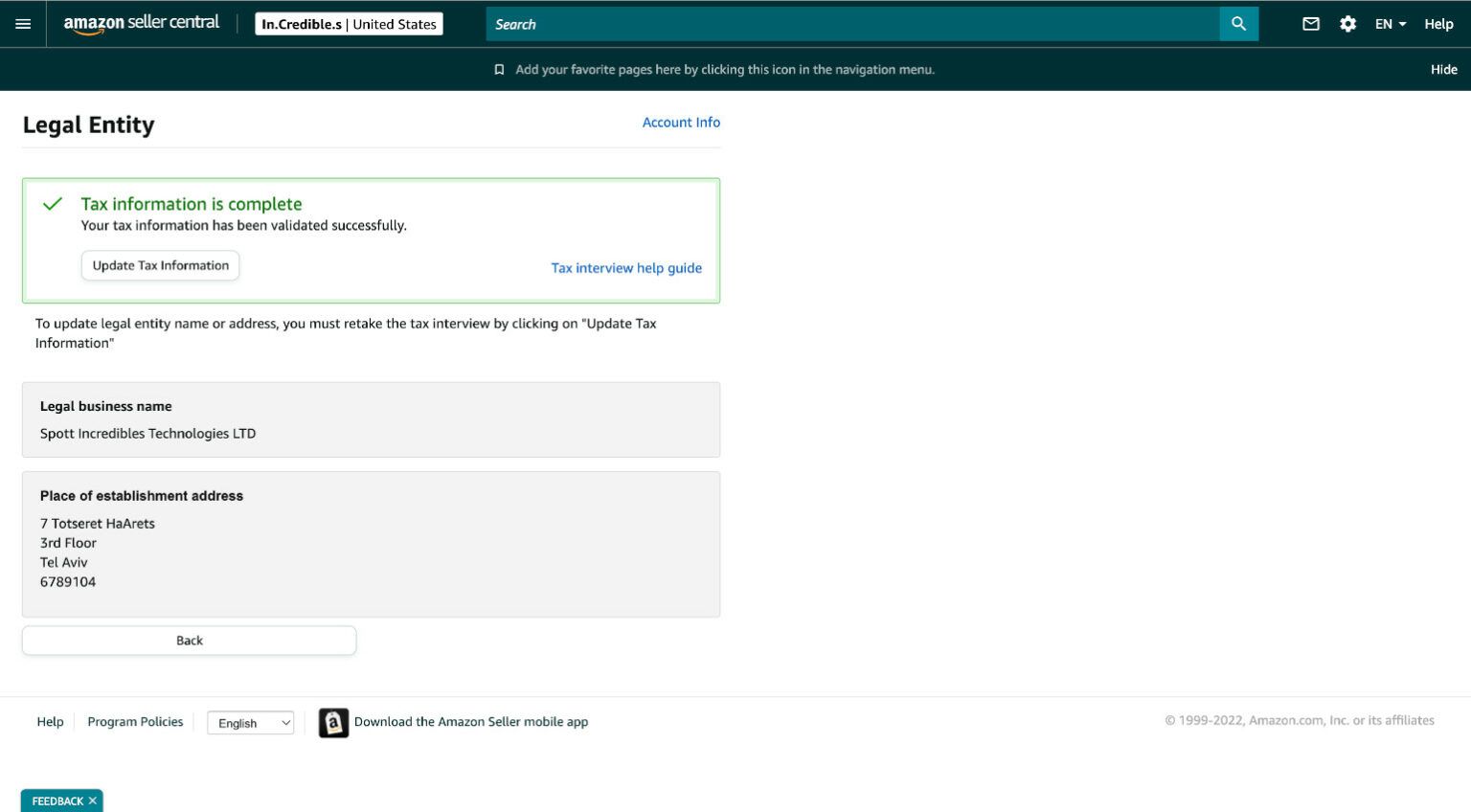Open the In.Credible.s United States marketplace switcher
Viewport: 1471px width, 812px height.
tap(349, 23)
